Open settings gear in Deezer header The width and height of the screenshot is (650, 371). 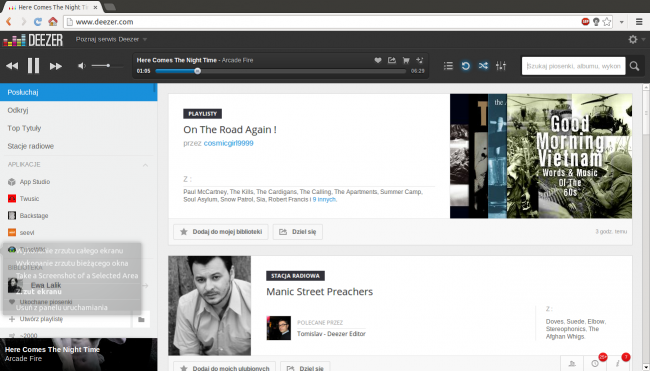pos(633,39)
